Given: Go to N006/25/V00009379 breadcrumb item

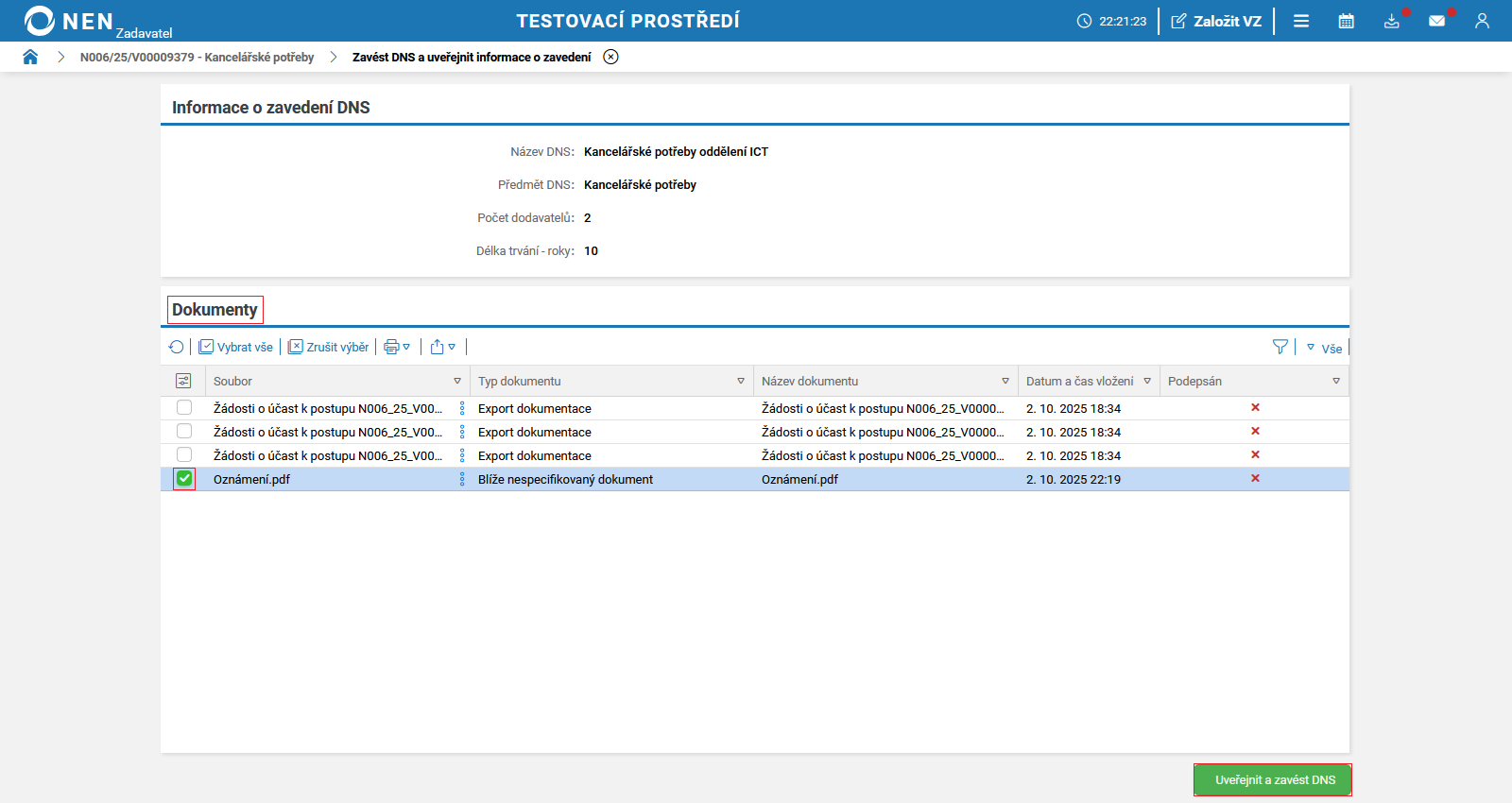Looking at the screenshot, I should point(197,57).
